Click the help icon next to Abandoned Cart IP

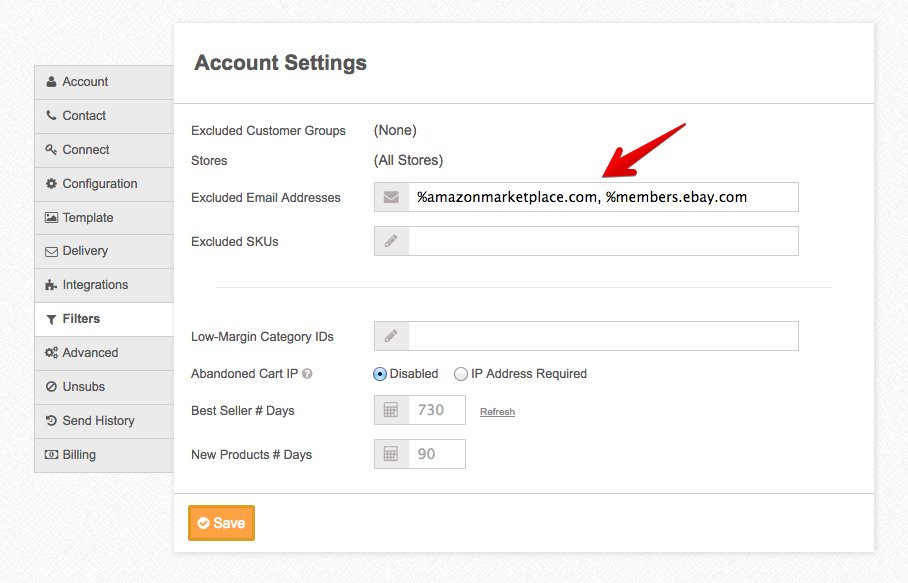[x=307, y=374]
